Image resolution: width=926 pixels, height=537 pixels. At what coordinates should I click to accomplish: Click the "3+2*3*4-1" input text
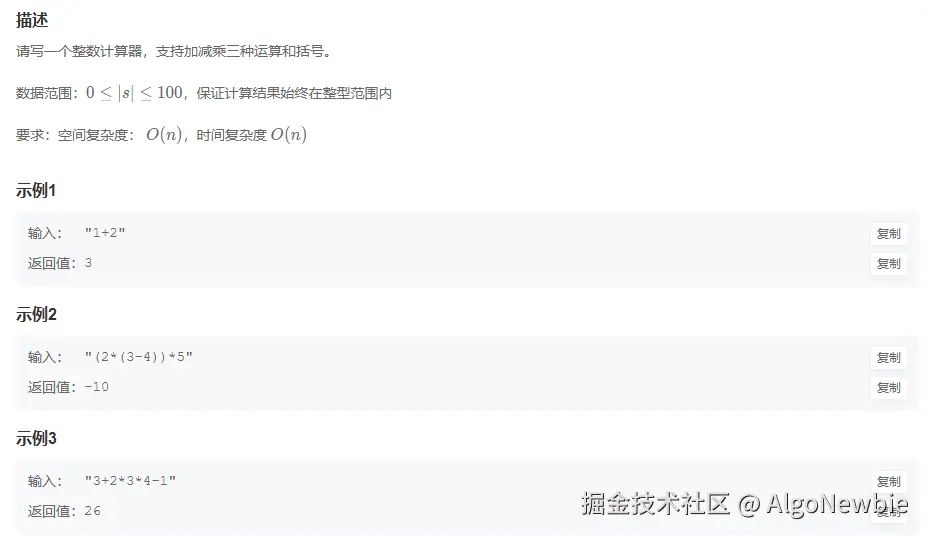pyautogui.click(x=131, y=481)
